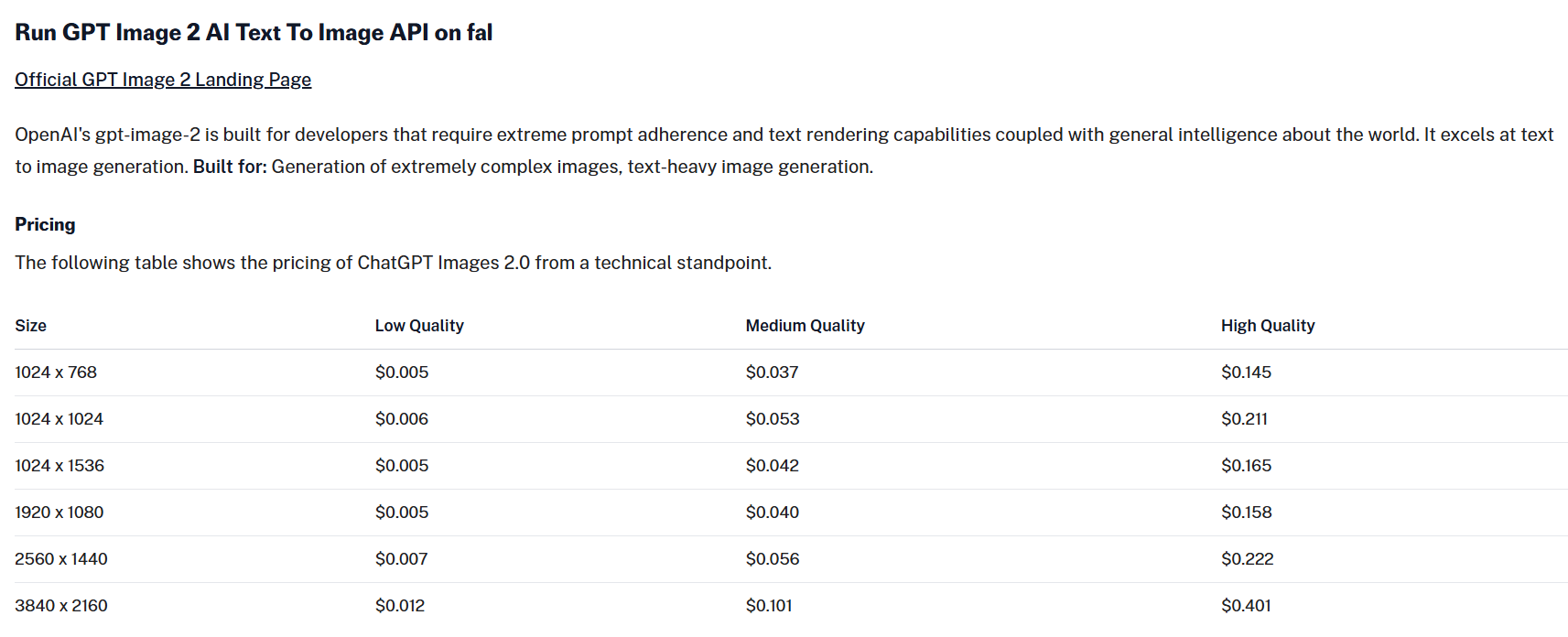This screenshot has width=1568, height=637.
Task: Click the $0.056 medium quality price
Action: pyautogui.click(x=773, y=559)
